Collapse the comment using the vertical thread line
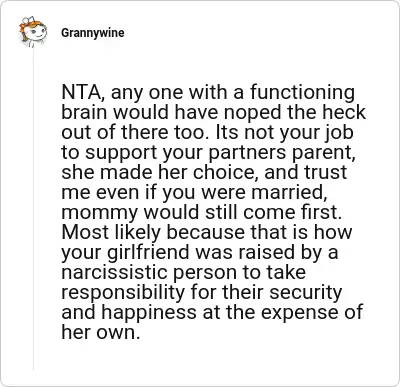The image size is (400, 387). tap(33, 210)
